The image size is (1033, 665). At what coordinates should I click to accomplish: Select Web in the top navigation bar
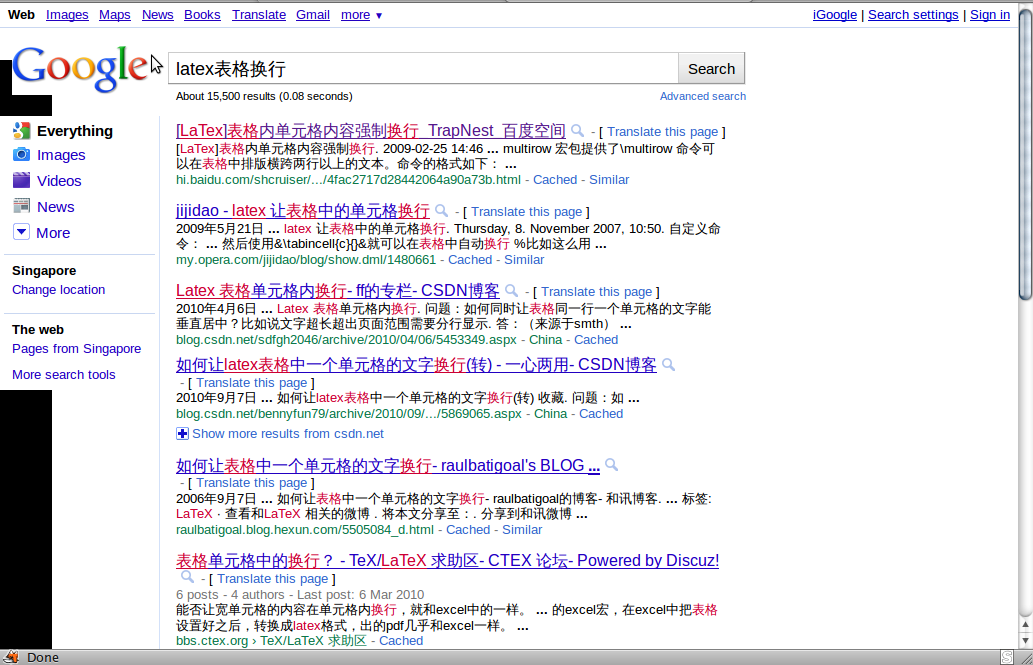pos(21,14)
